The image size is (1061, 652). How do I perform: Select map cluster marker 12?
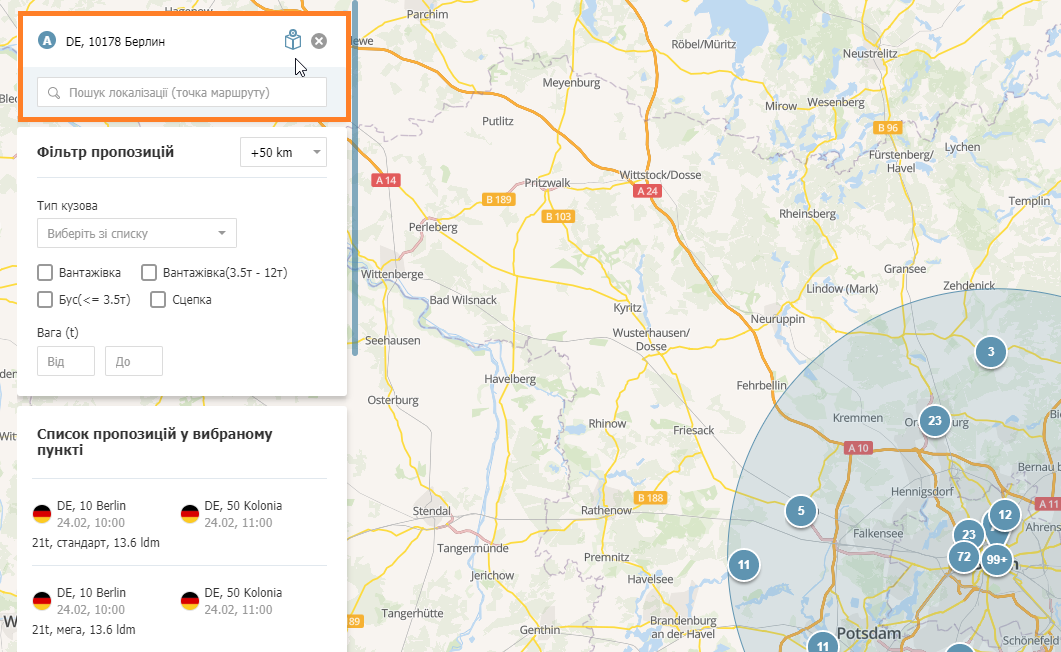pos(1005,515)
